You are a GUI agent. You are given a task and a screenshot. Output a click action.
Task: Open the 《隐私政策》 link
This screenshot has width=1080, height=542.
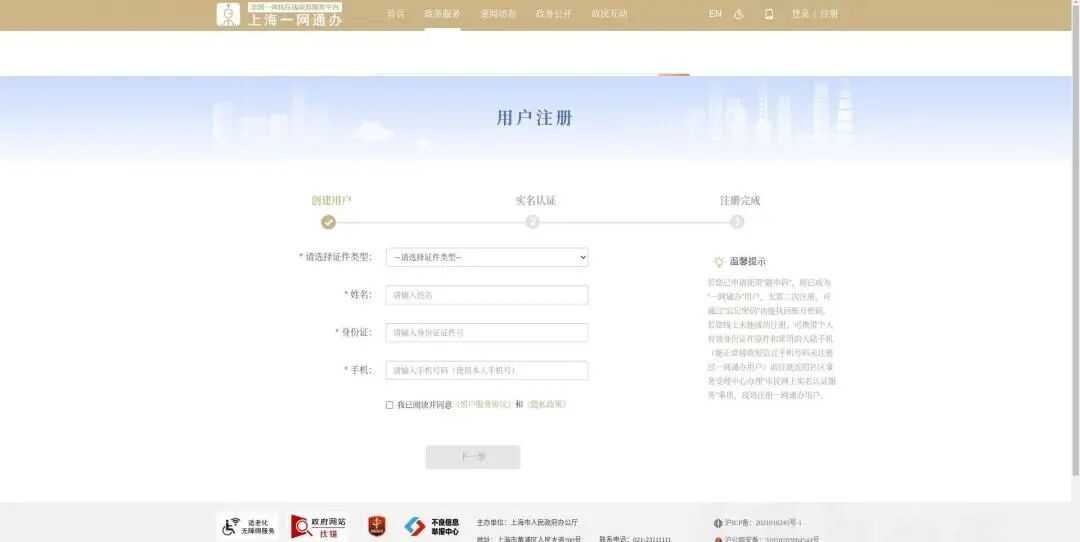[546, 405]
